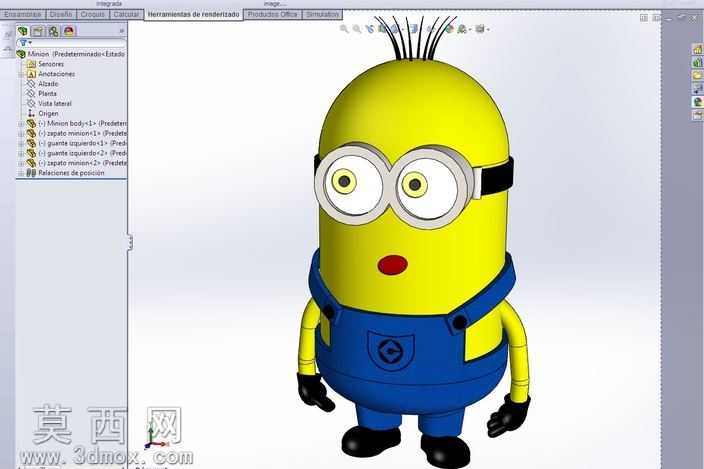This screenshot has height=469, width=704.
Task: Click the tree filter funnel icon
Action: coord(23,43)
